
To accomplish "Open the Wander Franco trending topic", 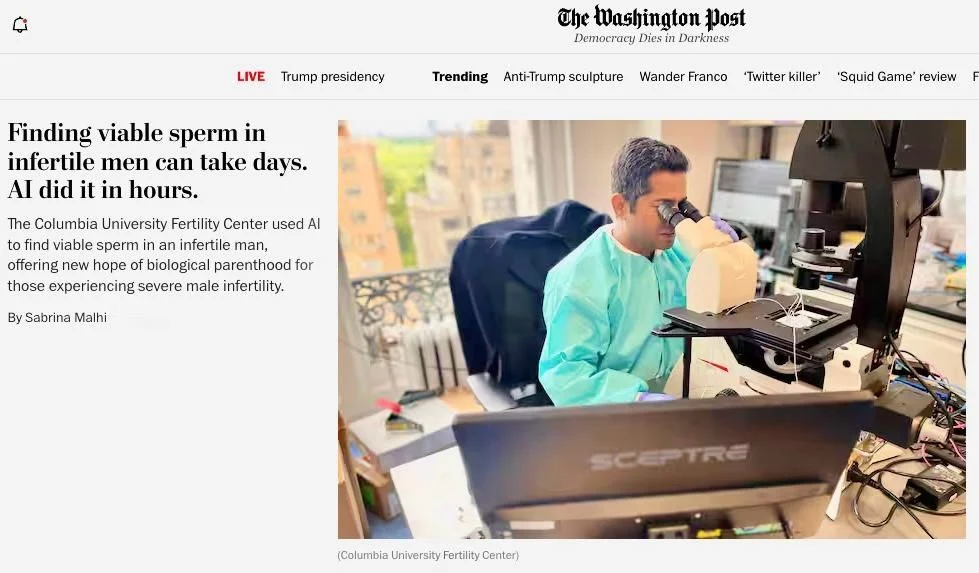I will click(683, 77).
